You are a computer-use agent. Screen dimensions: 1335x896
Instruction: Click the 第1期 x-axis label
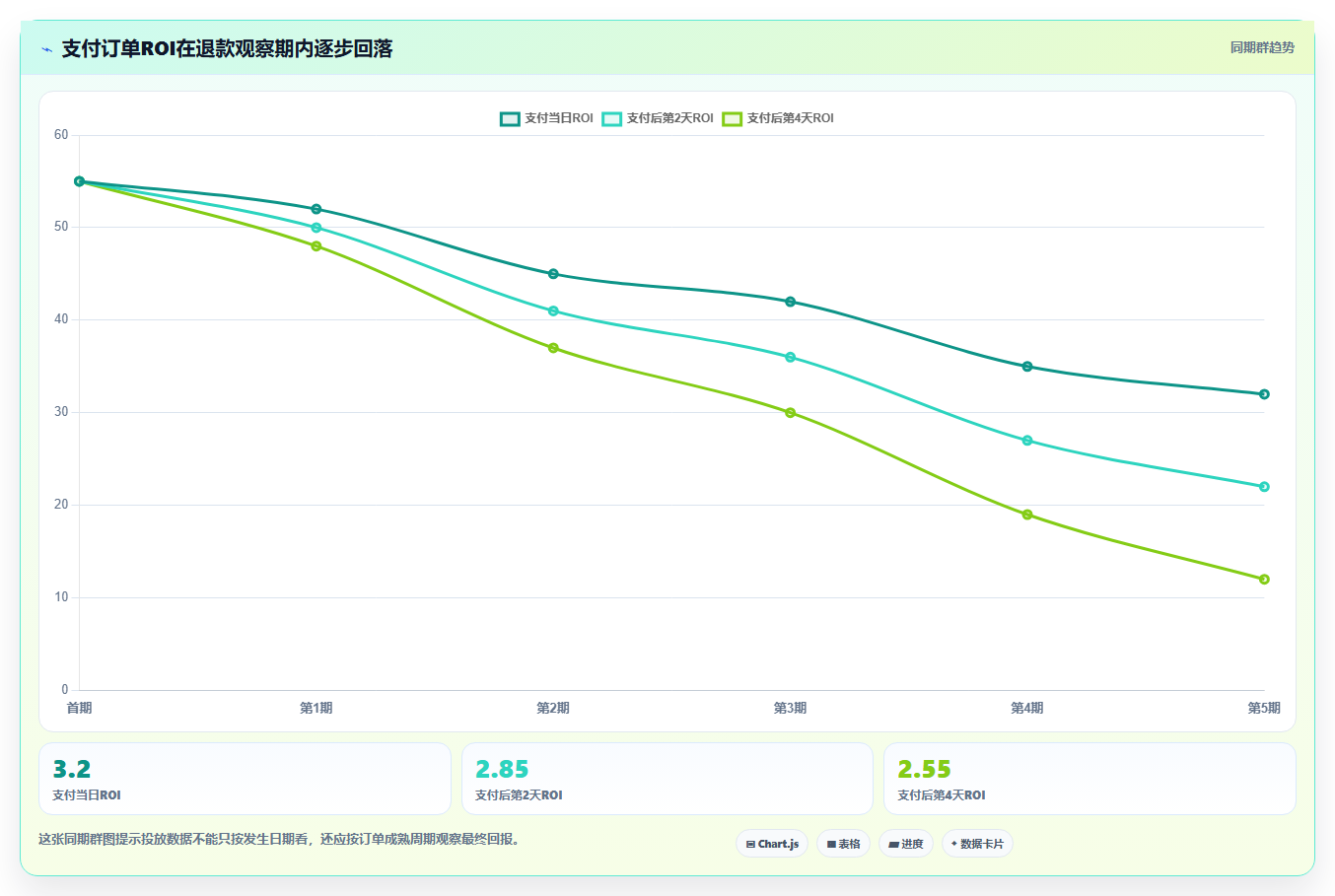coord(316,708)
